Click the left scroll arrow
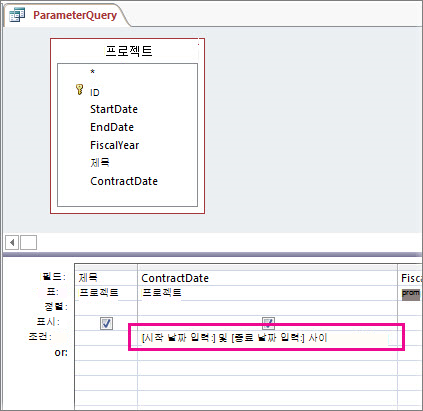The height and width of the screenshot is (411, 423). point(12,242)
